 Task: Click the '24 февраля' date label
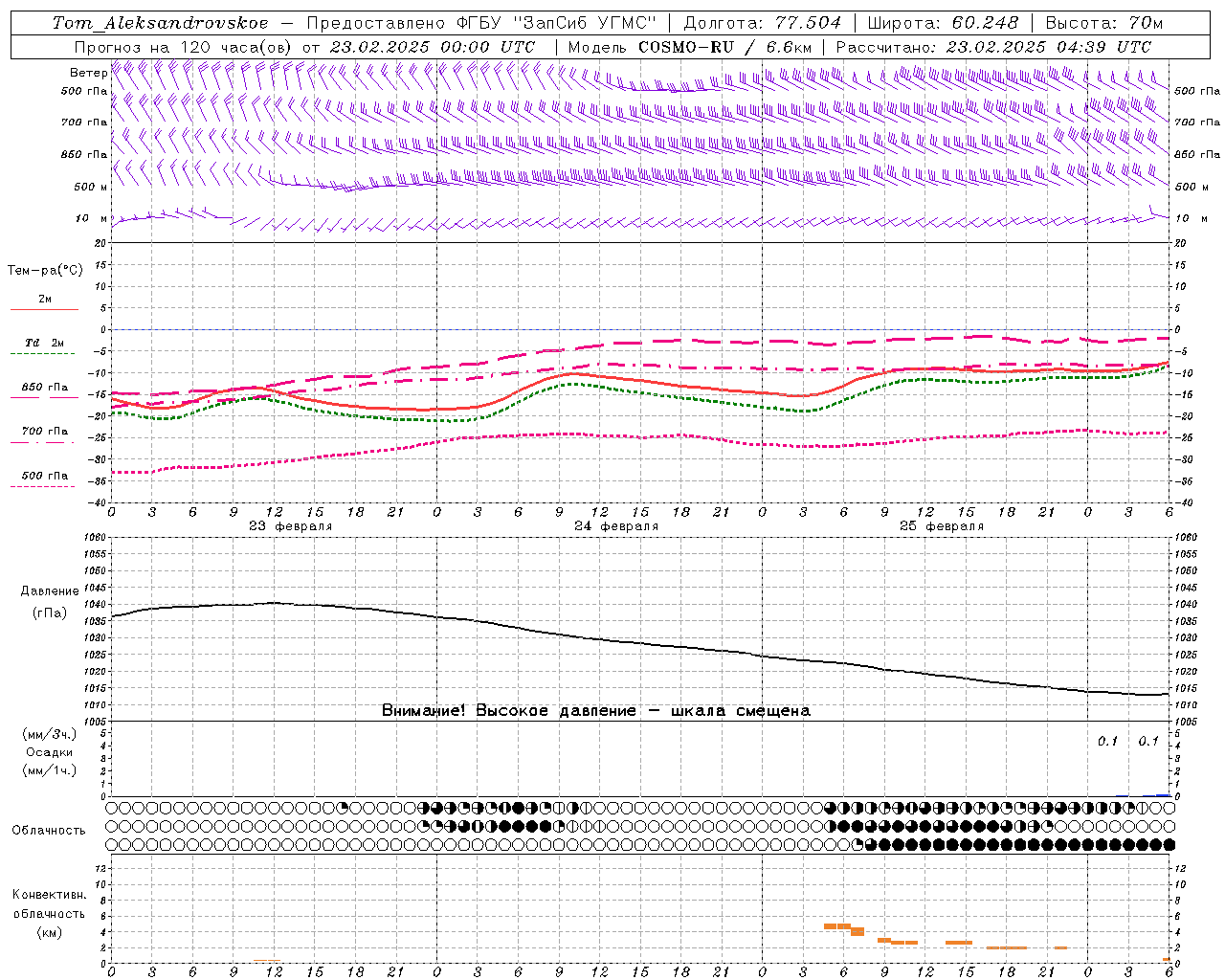point(616,526)
